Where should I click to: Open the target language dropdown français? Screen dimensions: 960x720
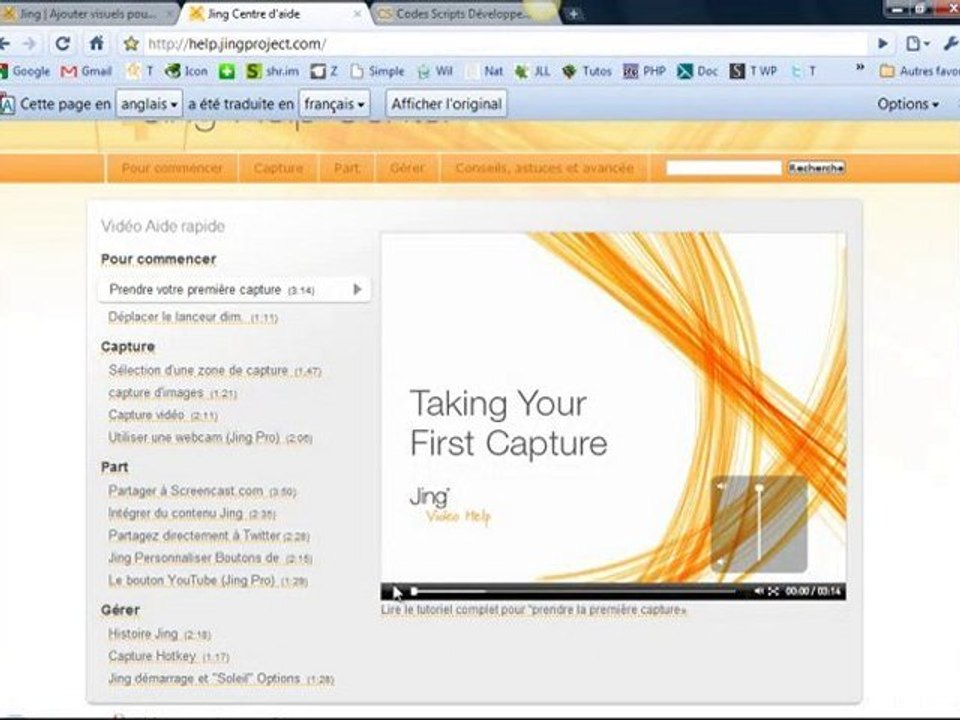click(x=334, y=104)
